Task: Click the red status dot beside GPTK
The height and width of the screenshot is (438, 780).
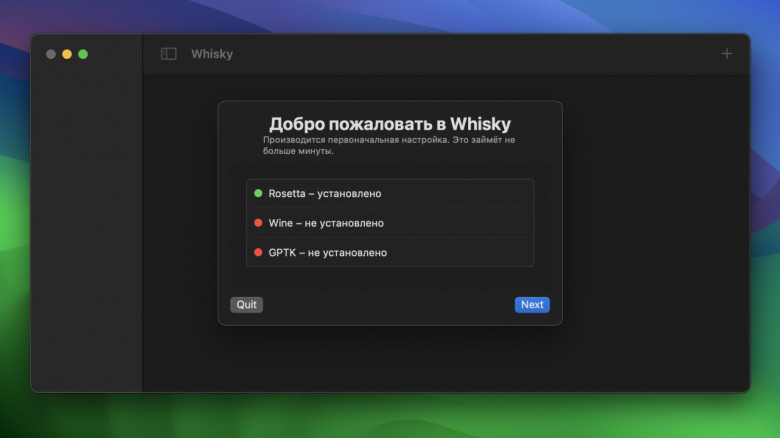Action: click(258, 252)
